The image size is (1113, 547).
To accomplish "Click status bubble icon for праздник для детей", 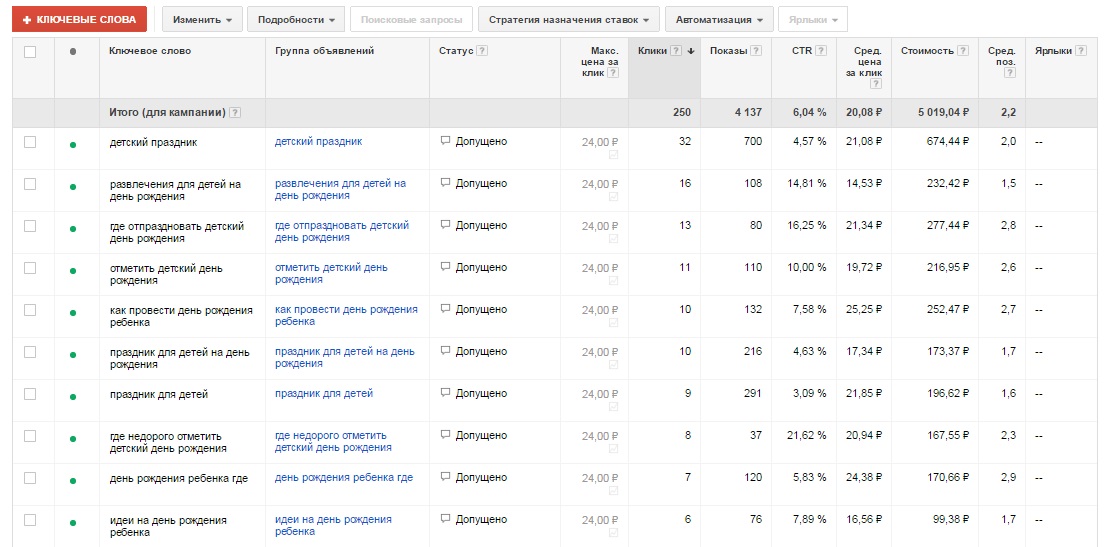I will [445, 393].
